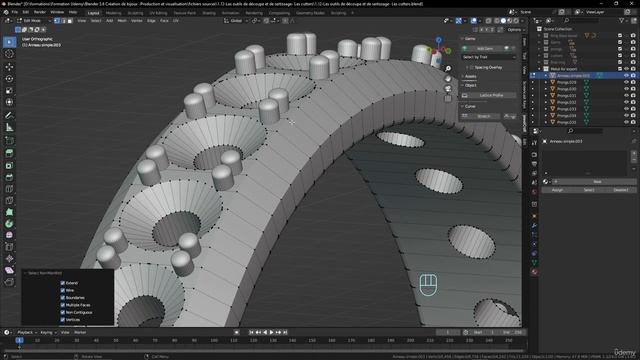This screenshot has height=360, width=640.
Task: Select the Move tool
Action: coord(9,67)
